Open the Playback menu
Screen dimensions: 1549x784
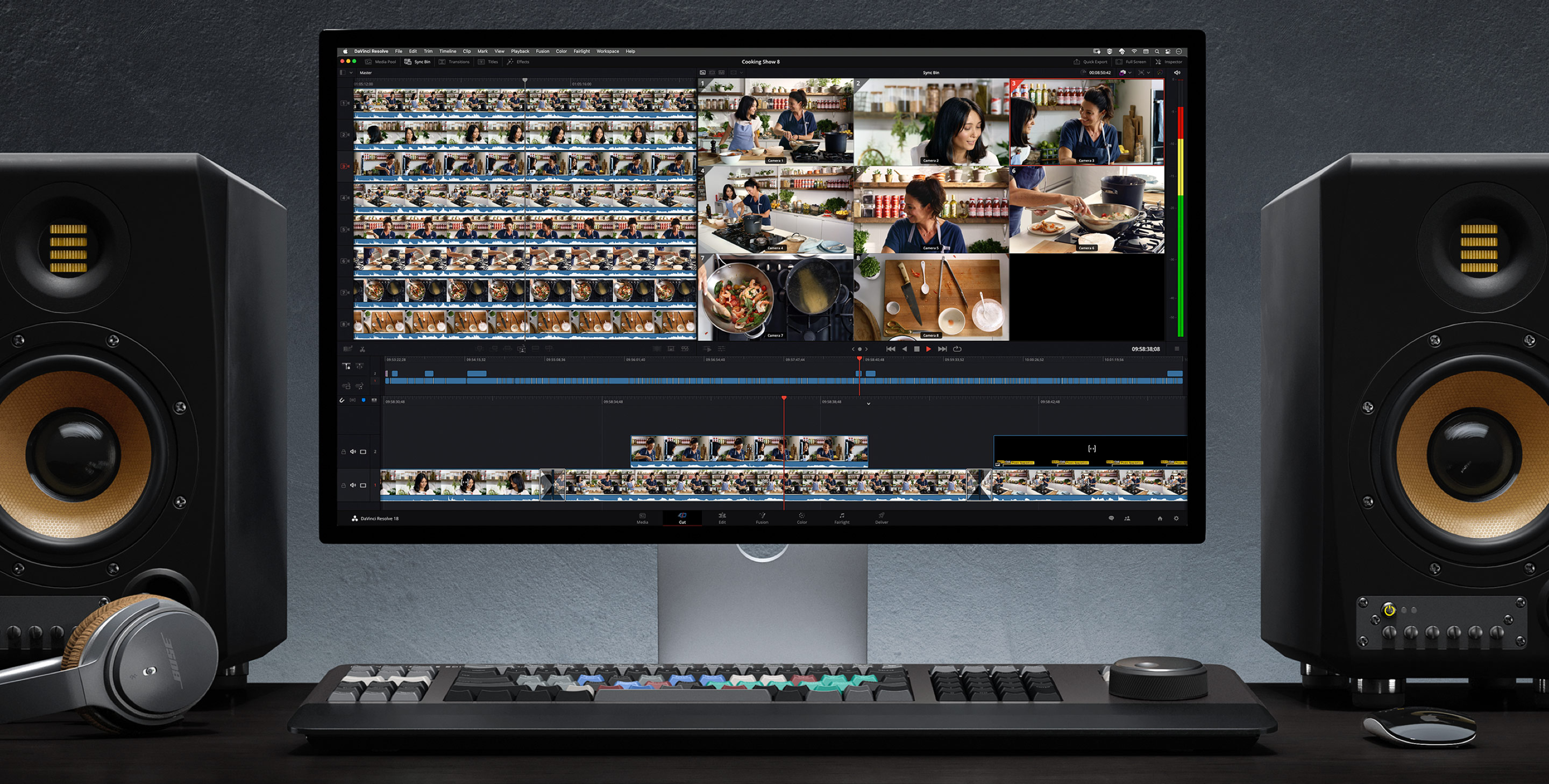[x=520, y=52]
